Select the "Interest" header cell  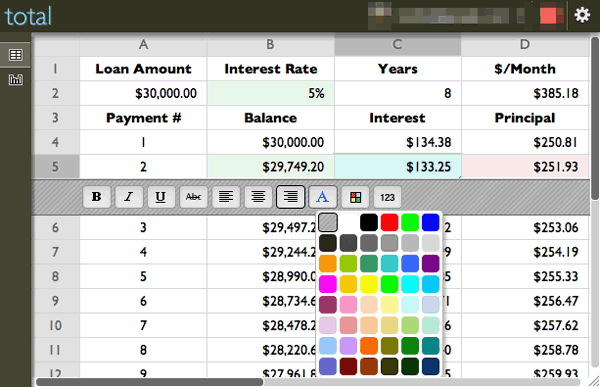398,118
